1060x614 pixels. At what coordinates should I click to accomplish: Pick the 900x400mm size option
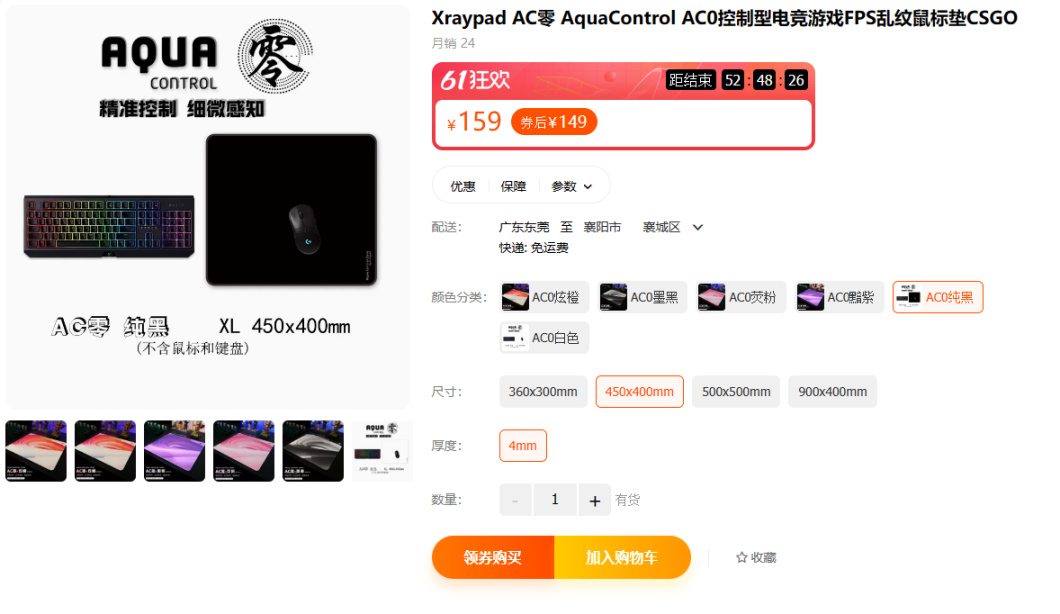833,392
